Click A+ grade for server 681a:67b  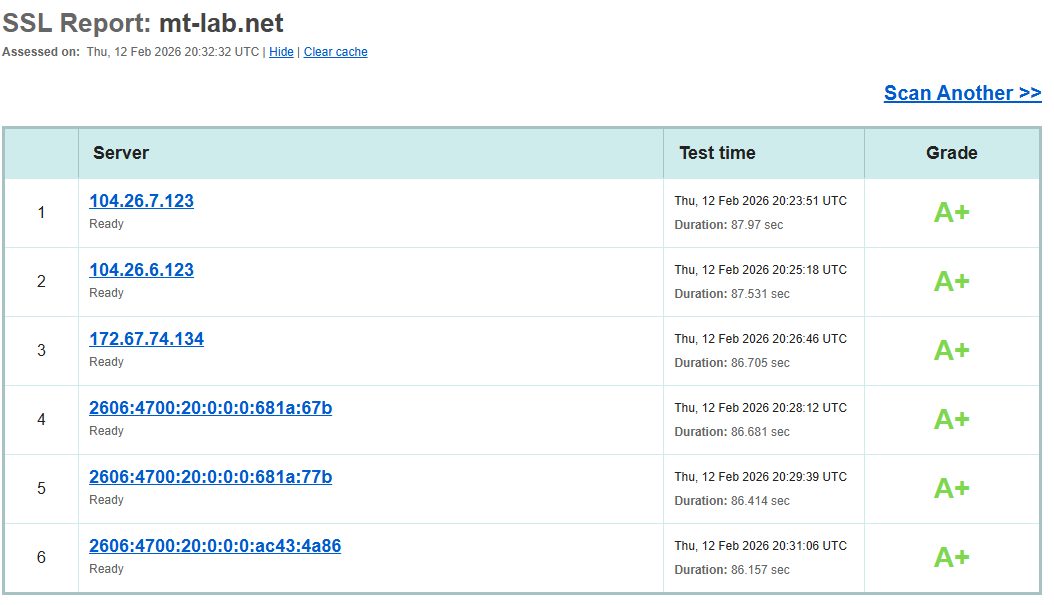coord(952,419)
